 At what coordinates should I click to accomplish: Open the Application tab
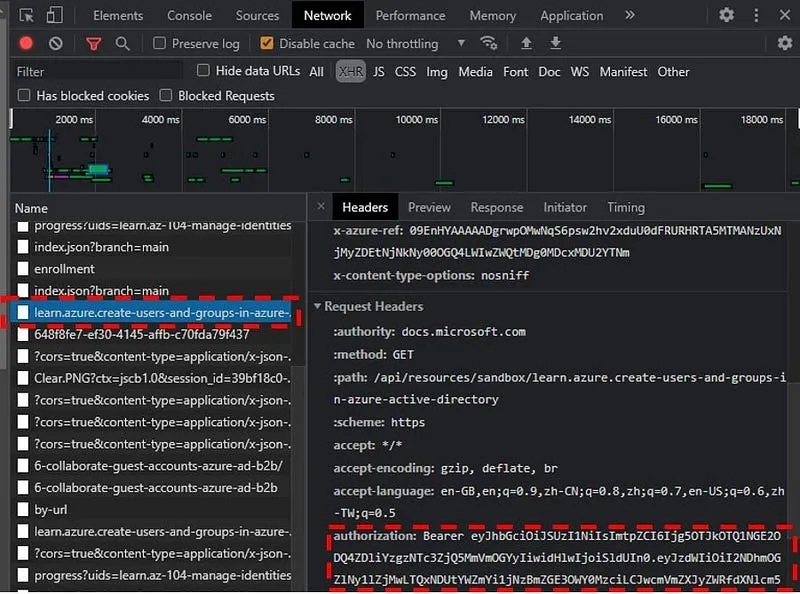point(571,16)
